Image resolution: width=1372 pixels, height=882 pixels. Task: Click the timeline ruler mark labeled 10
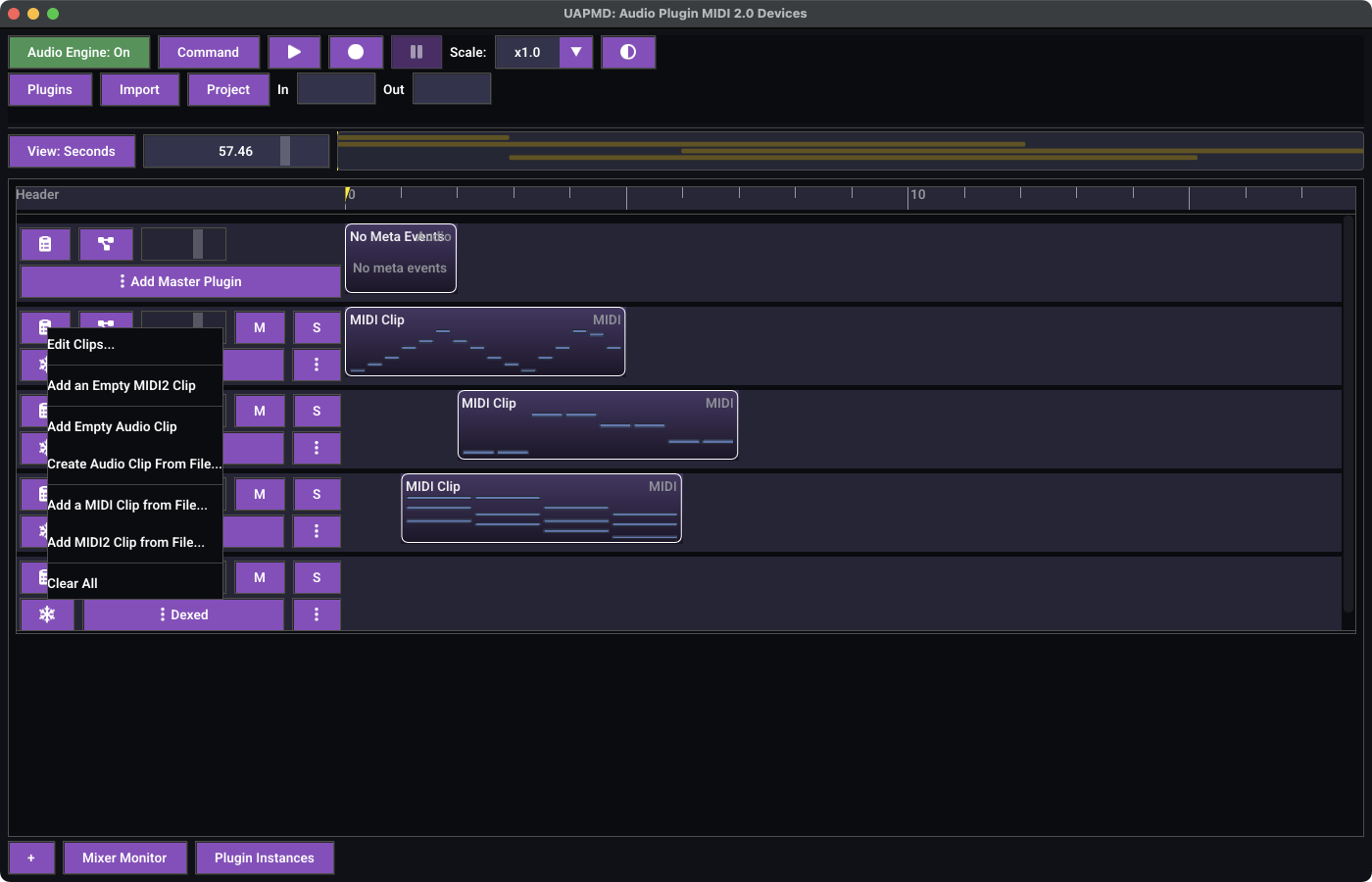pyautogui.click(x=917, y=195)
